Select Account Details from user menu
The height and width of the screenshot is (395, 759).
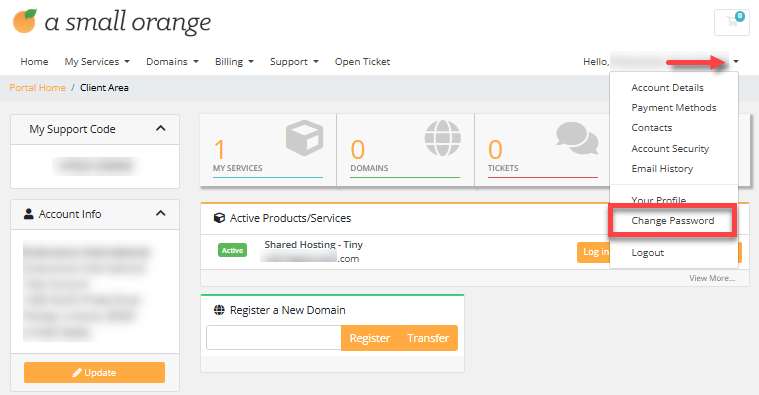coord(667,88)
